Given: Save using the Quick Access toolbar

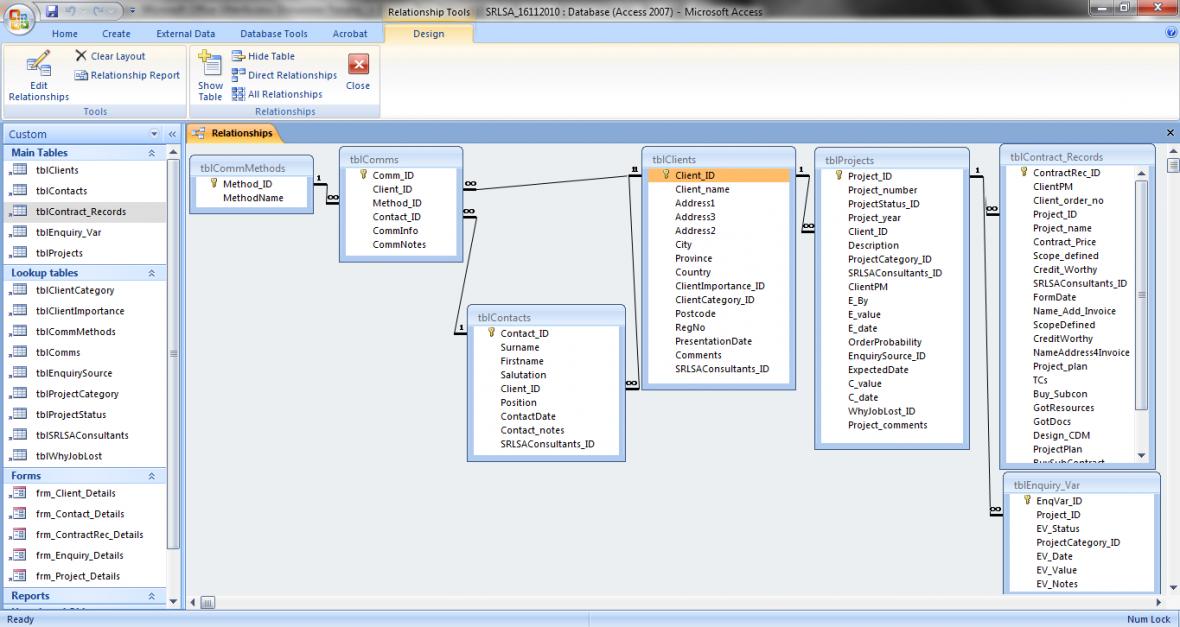Looking at the screenshot, I should point(49,11).
